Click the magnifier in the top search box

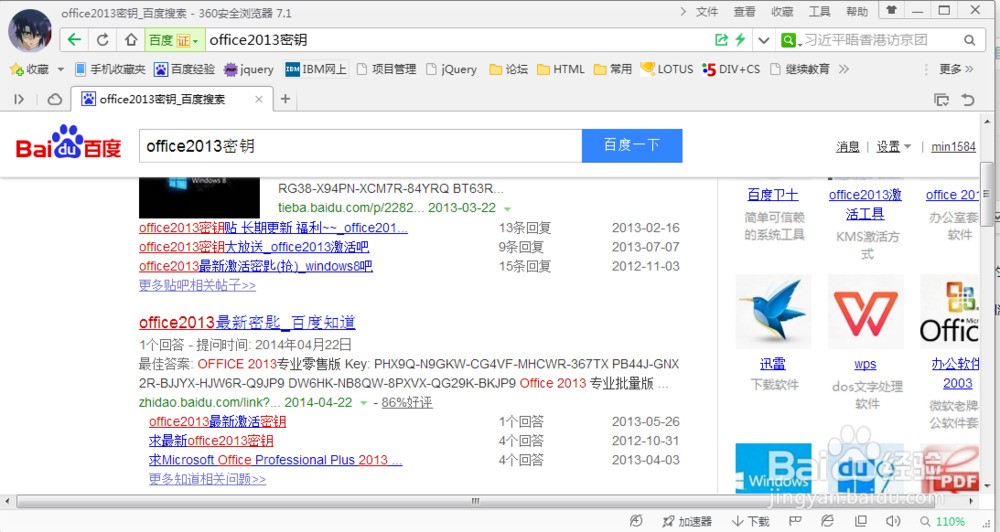pos(969,40)
